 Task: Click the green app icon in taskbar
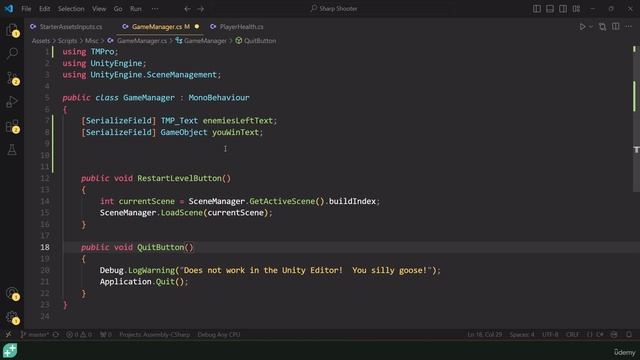point(10,350)
